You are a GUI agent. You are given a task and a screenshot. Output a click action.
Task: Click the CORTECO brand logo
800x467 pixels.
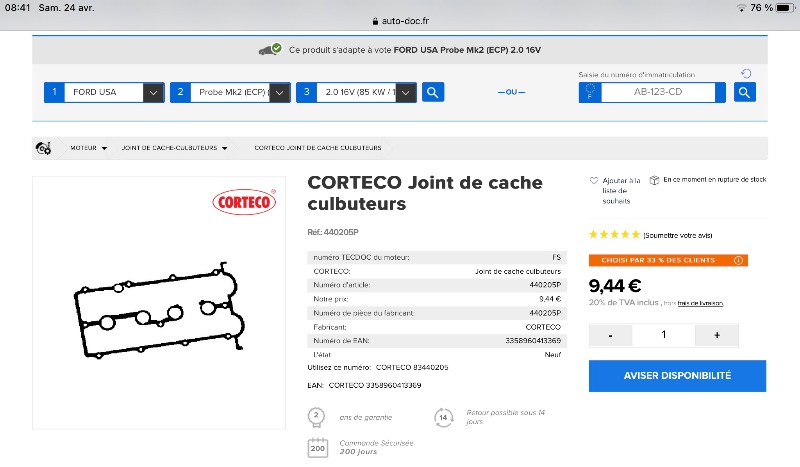244,202
